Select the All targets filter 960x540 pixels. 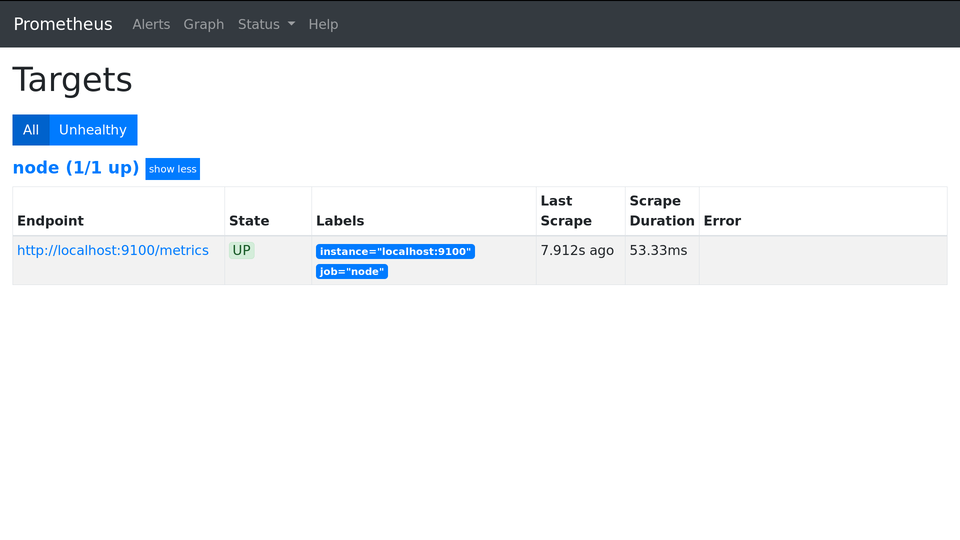[31, 130]
